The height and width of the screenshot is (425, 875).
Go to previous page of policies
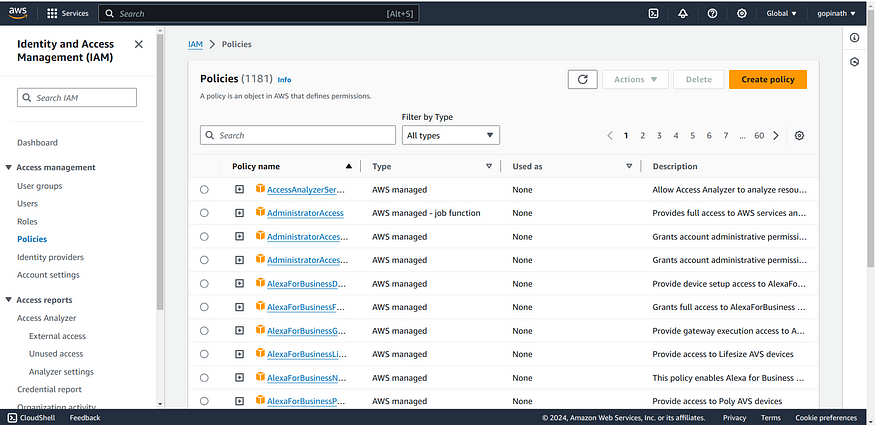pyautogui.click(x=610, y=136)
